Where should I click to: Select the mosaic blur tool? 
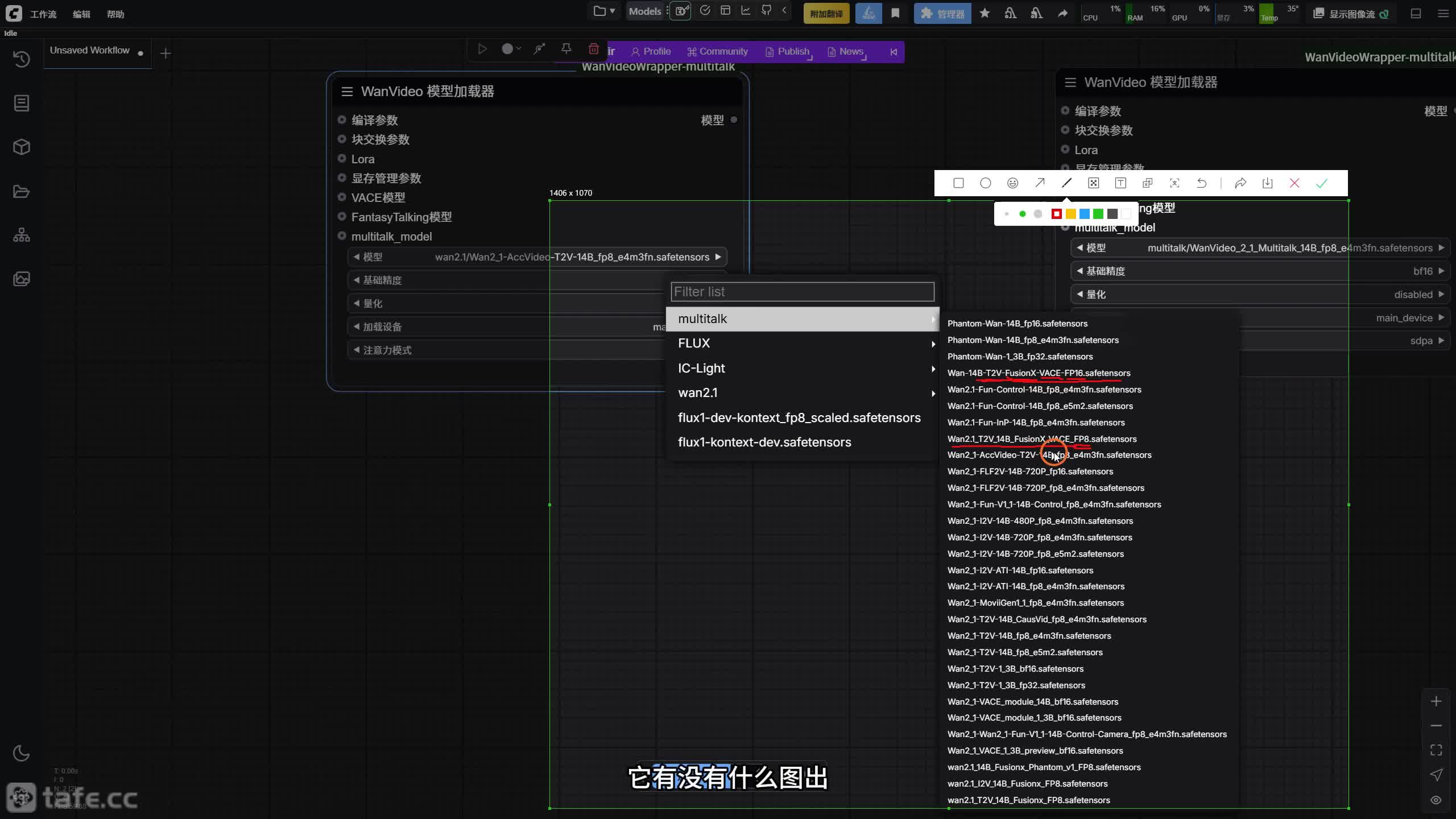coord(1093,183)
